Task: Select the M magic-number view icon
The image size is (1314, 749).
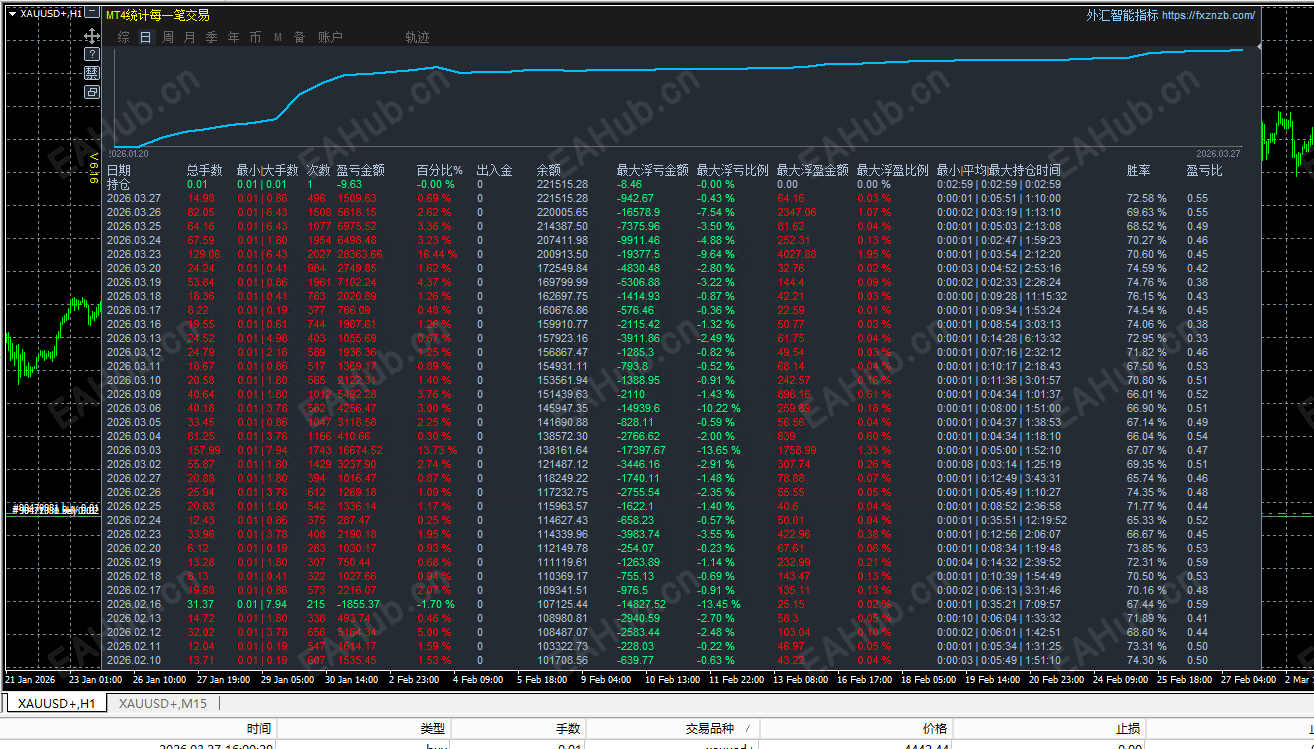Action: tap(278, 37)
